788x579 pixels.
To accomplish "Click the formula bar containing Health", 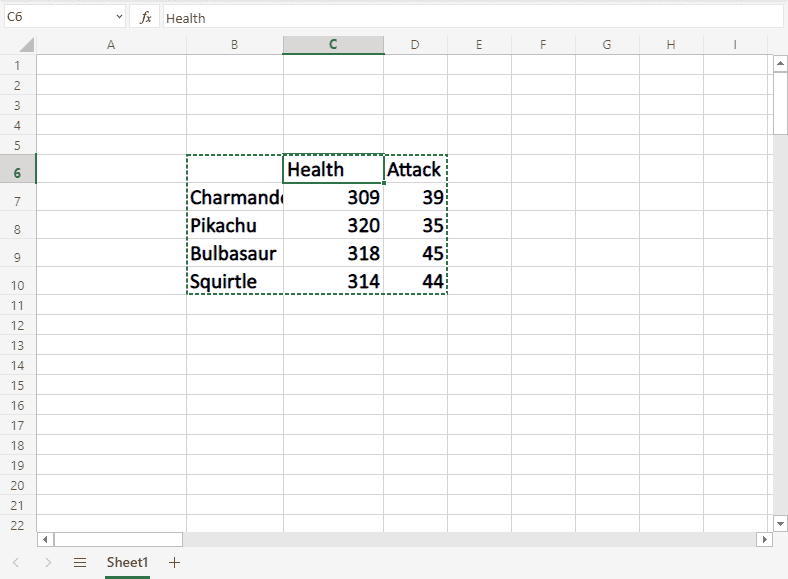I will (470, 18).
